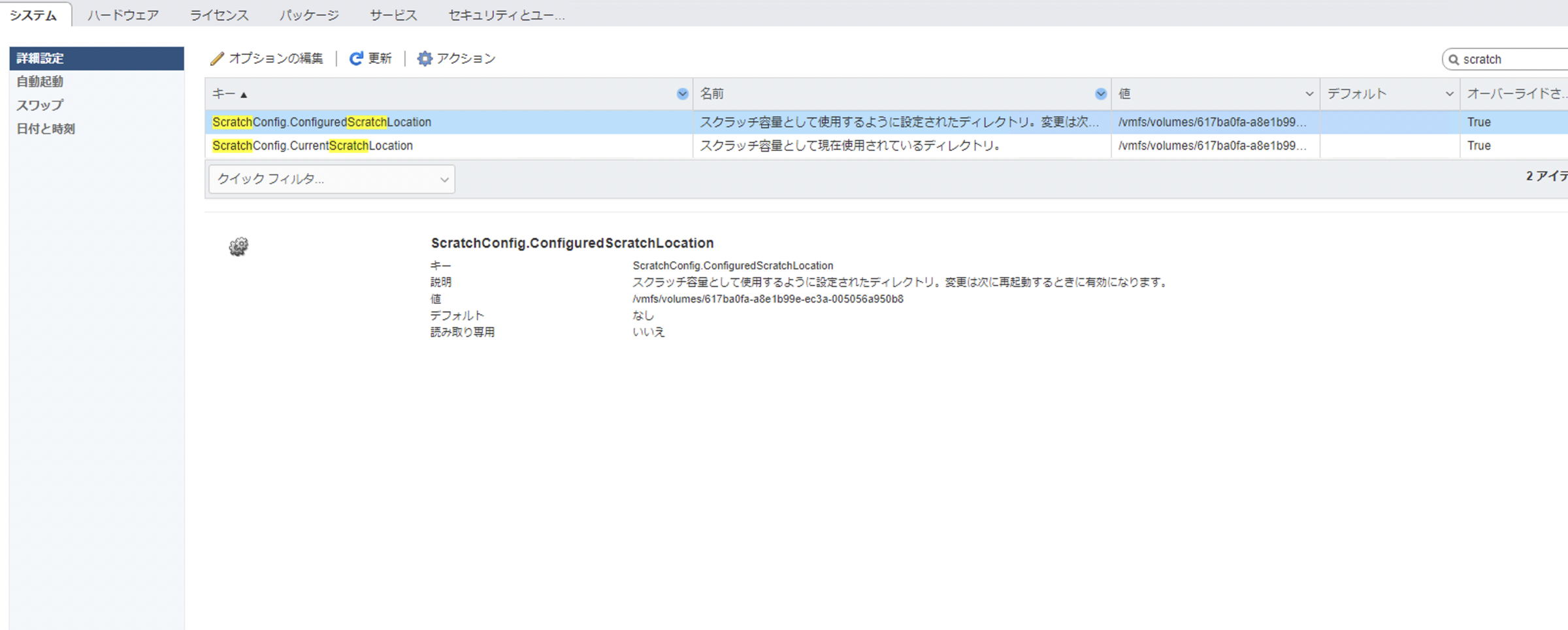Select 自動起動 in the sidebar
The image size is (1568, 630).
pos(41,81)
